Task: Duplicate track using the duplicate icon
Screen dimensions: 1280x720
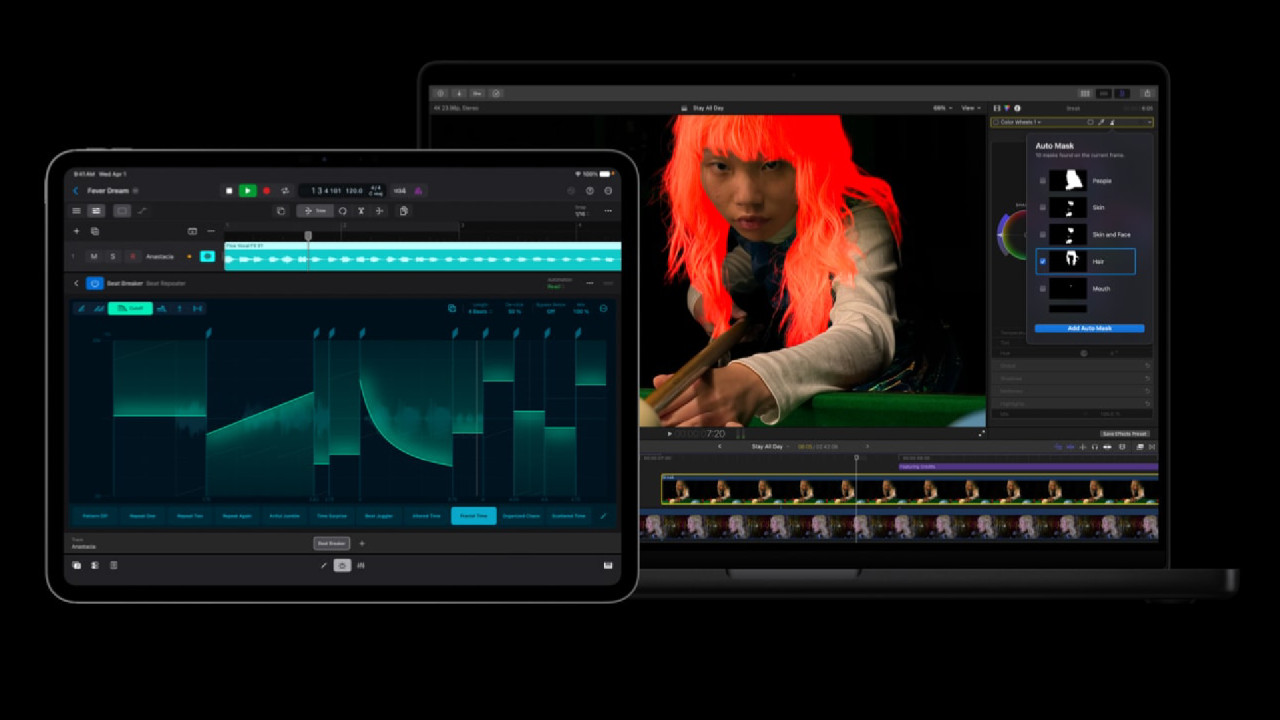Action: pos(95,231)
